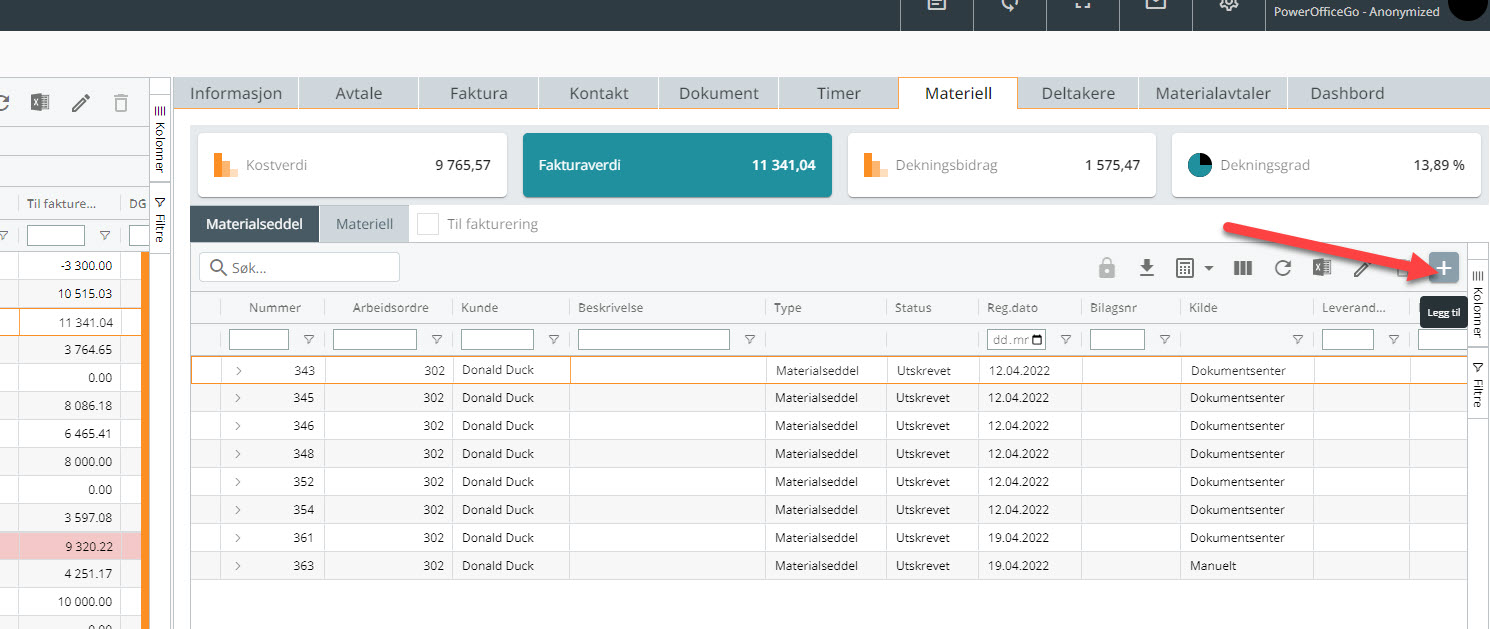The height and width of the screenshot is (629, 1490).
Task: Click the Reg.dato date filter field
Action: pyautogui.click(x=1017, y=340)
